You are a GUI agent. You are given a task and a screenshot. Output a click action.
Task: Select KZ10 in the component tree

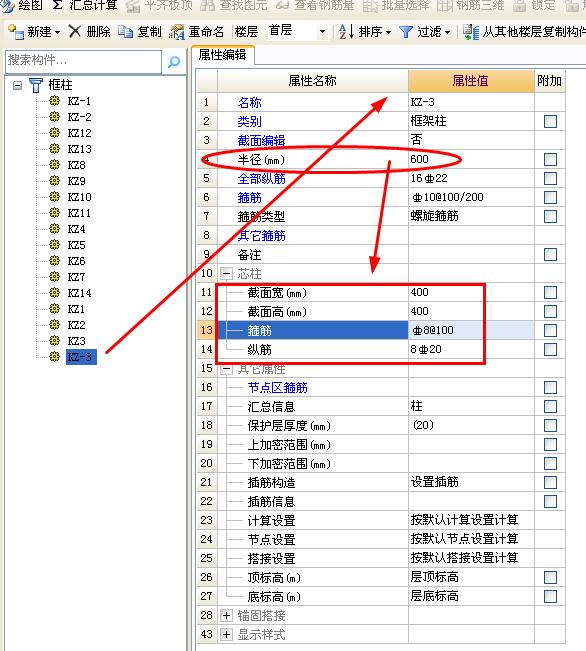(x=79, y=197)
